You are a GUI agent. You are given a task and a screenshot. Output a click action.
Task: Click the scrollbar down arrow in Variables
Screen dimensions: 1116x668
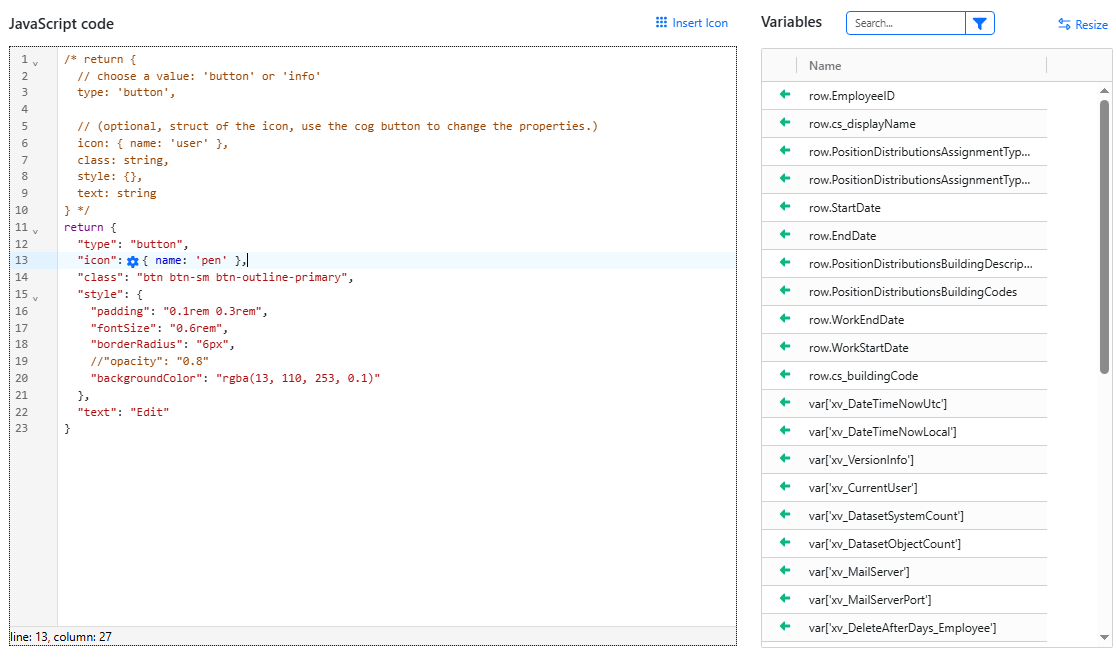1104,637
